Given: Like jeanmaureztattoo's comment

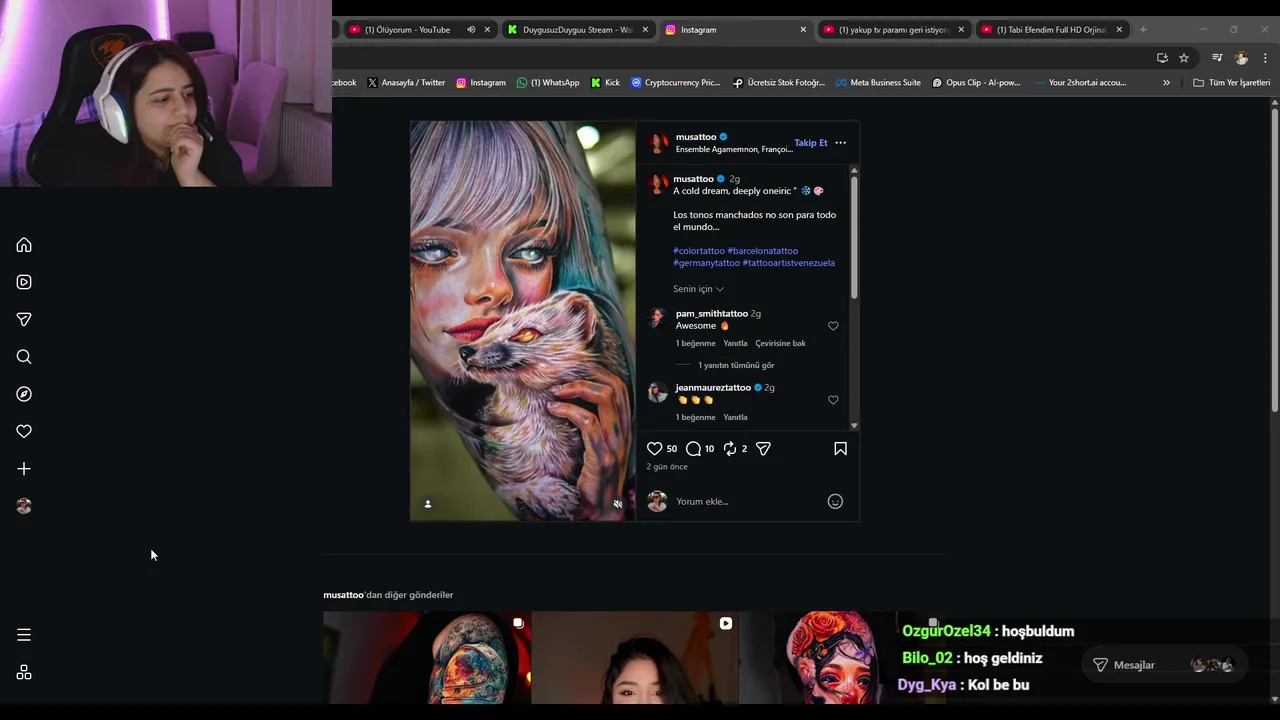Looking at the screenshot, I should pos(833,400).
